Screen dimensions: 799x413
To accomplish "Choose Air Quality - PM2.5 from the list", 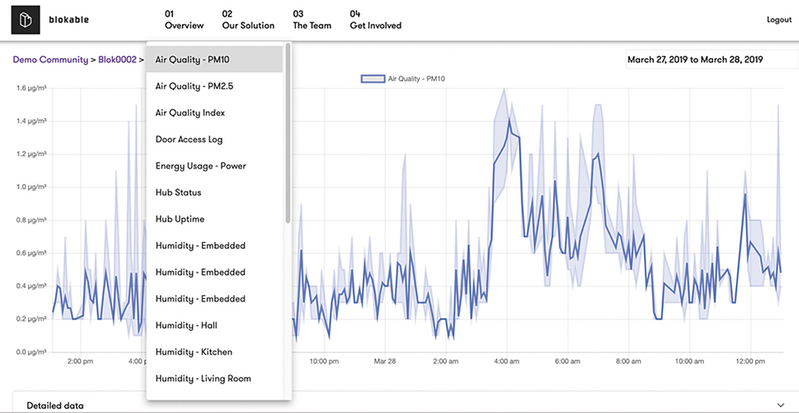I will tap(215, 86).
